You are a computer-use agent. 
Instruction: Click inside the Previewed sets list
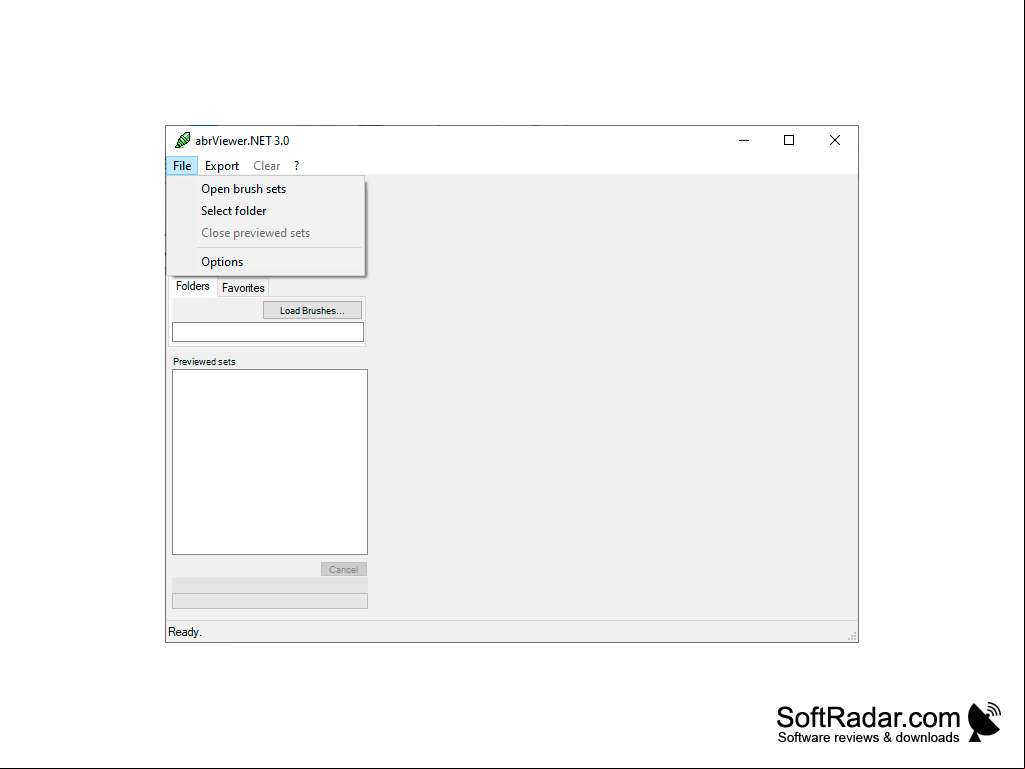[270, 462]
